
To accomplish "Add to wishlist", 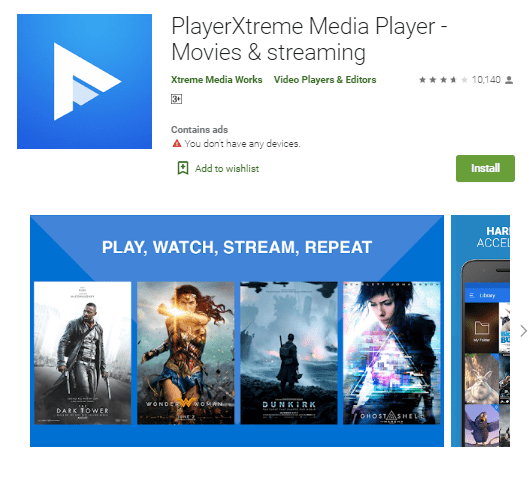I will point(227,169).
